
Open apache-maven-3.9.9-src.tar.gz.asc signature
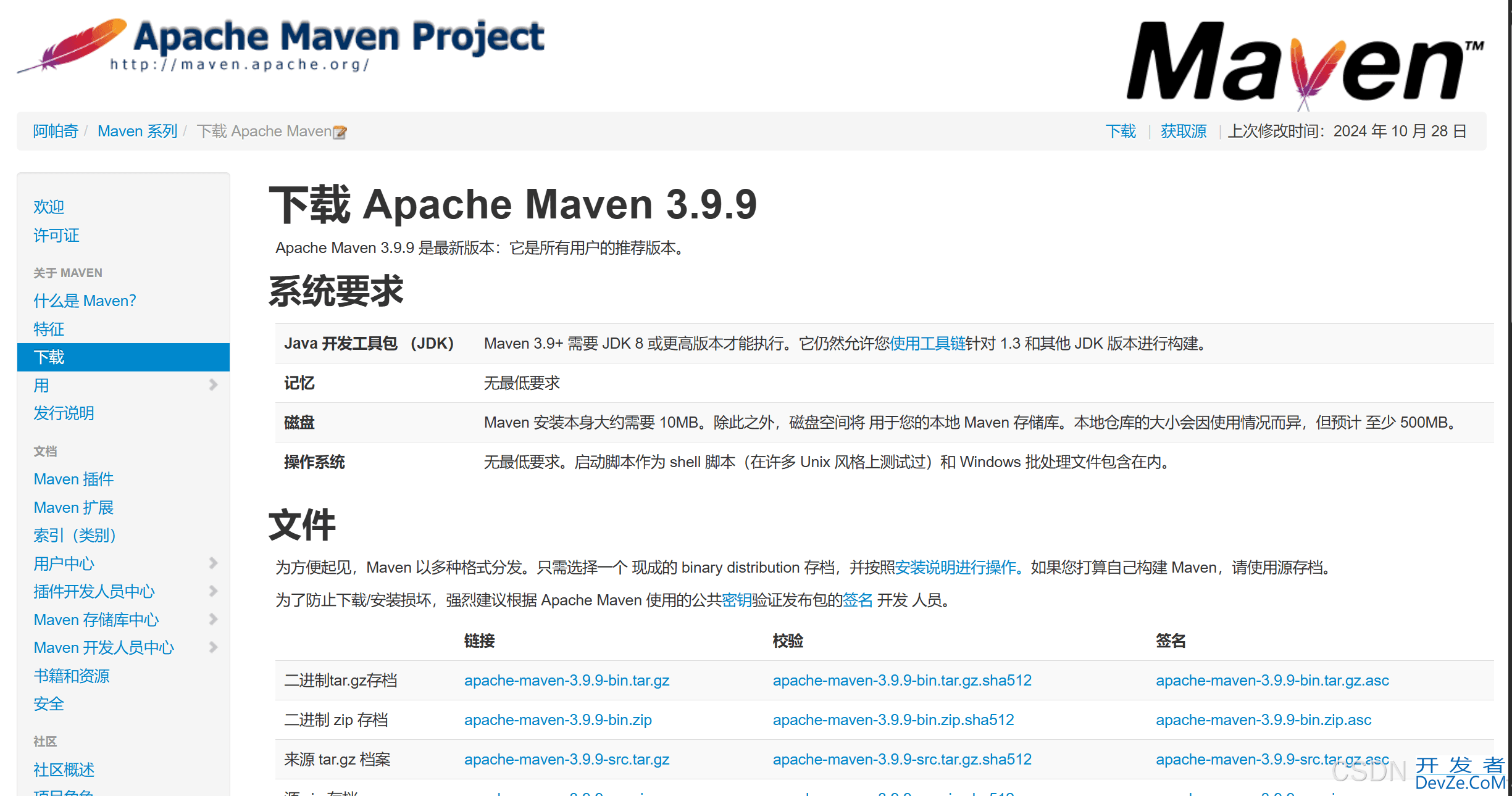[1272, 760]
